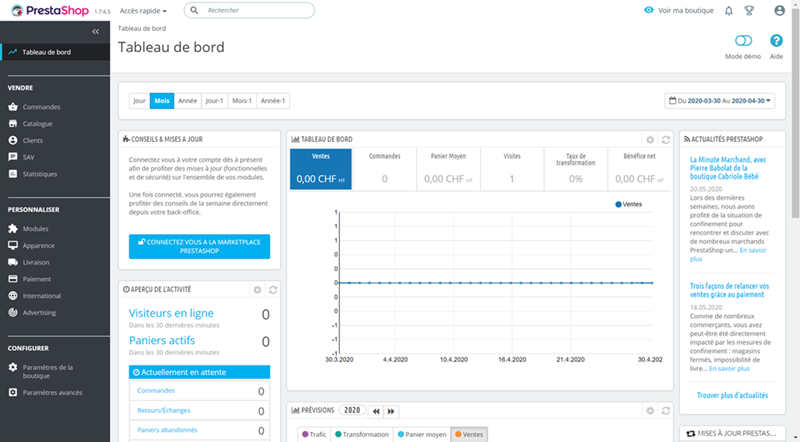Toggle the Trafic series in Prévisions
This screenshot has height=442, width=800.
314,434
